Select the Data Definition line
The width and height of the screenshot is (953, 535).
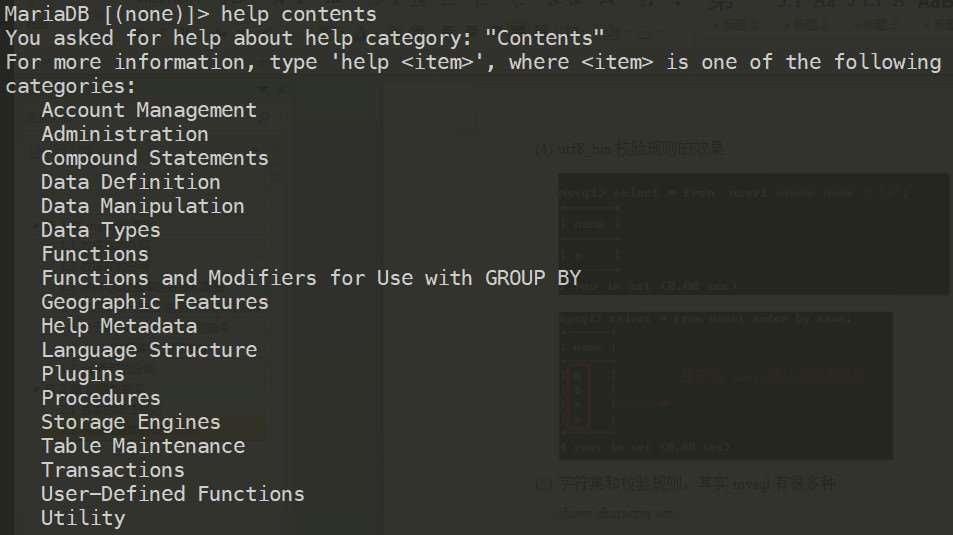click(131, 182)
